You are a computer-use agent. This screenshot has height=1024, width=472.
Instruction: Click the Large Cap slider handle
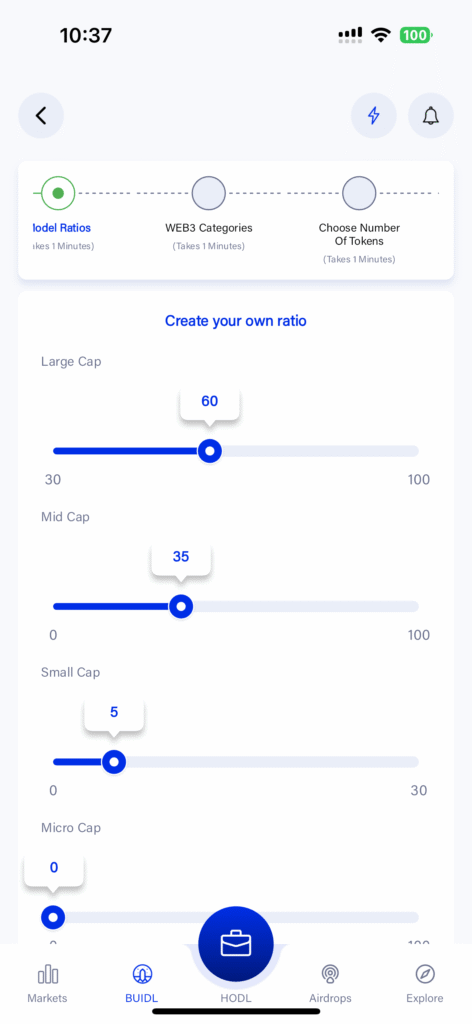pyautogui.click(x=210, y=451)
